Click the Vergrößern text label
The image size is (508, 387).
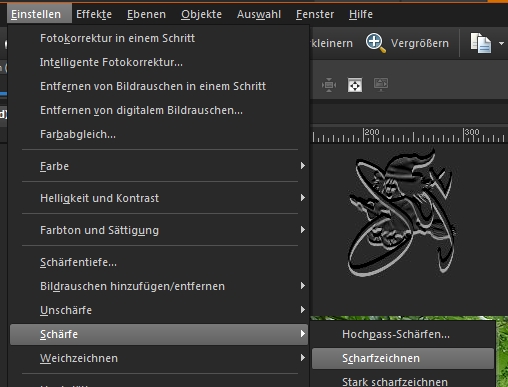pos(420,43)
